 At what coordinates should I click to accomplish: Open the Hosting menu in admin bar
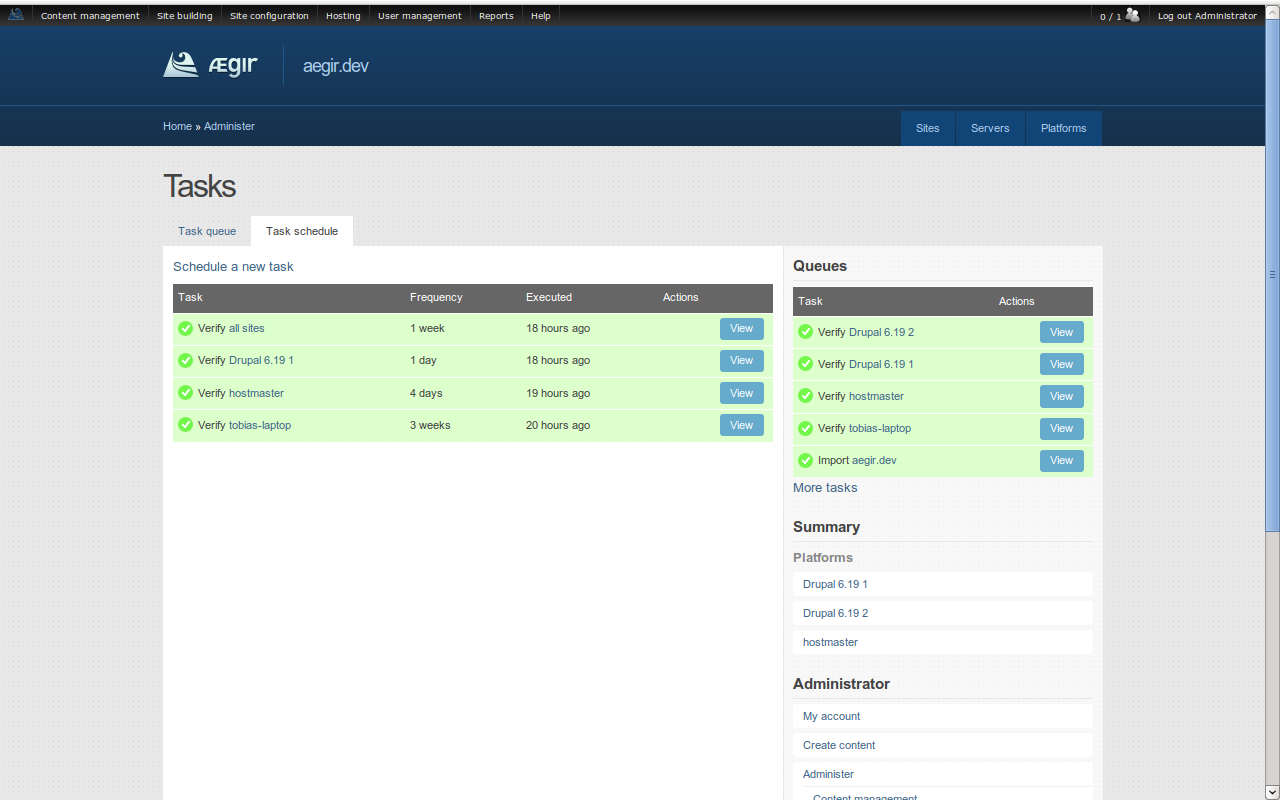click(x=343, y=16)
